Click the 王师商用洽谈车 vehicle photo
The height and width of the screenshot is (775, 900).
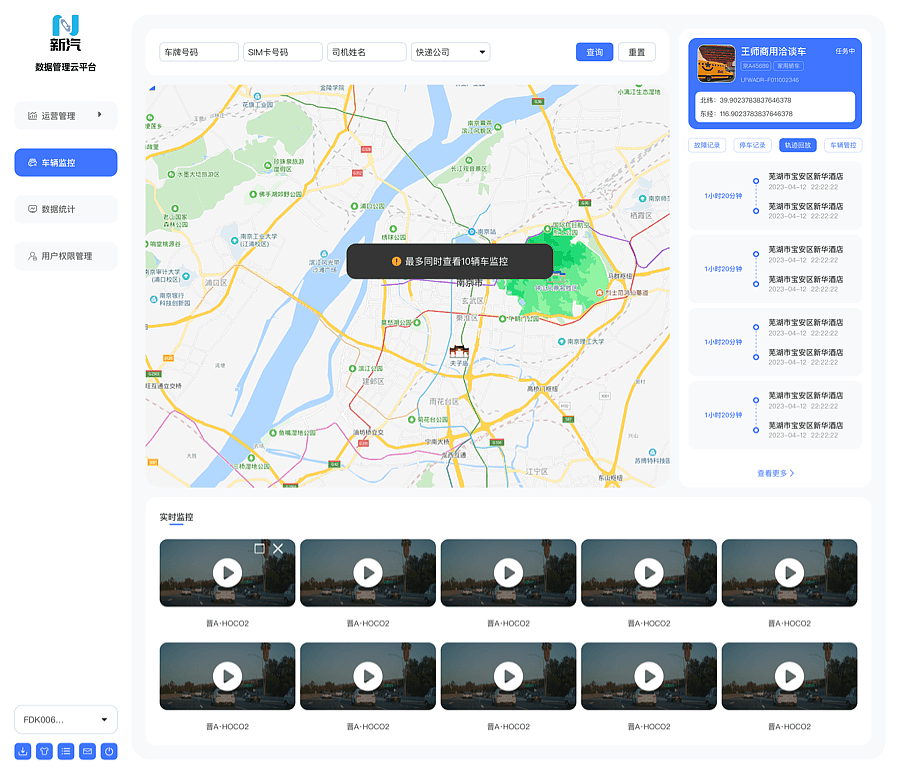point(716,63)
